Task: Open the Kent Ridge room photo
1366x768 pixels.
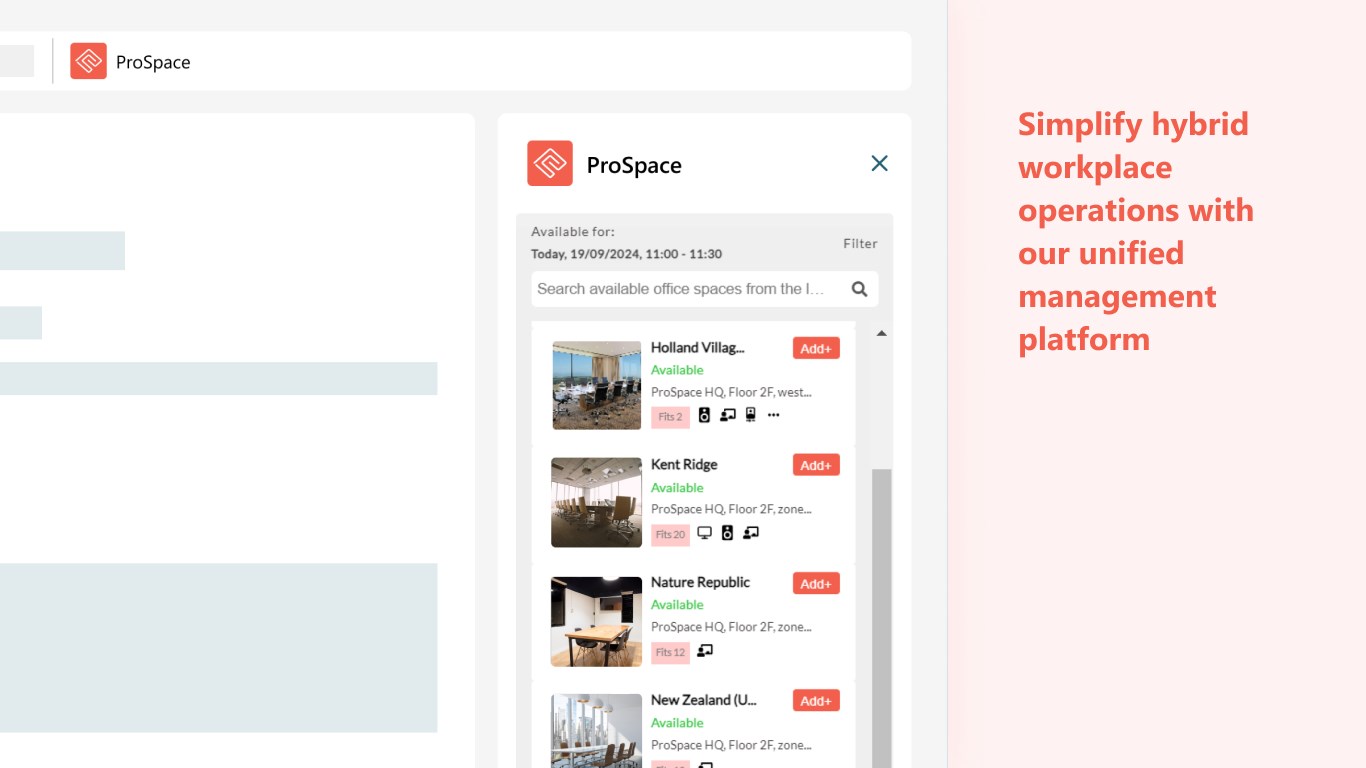Action: pyautogui.click(x=597, y=502)
